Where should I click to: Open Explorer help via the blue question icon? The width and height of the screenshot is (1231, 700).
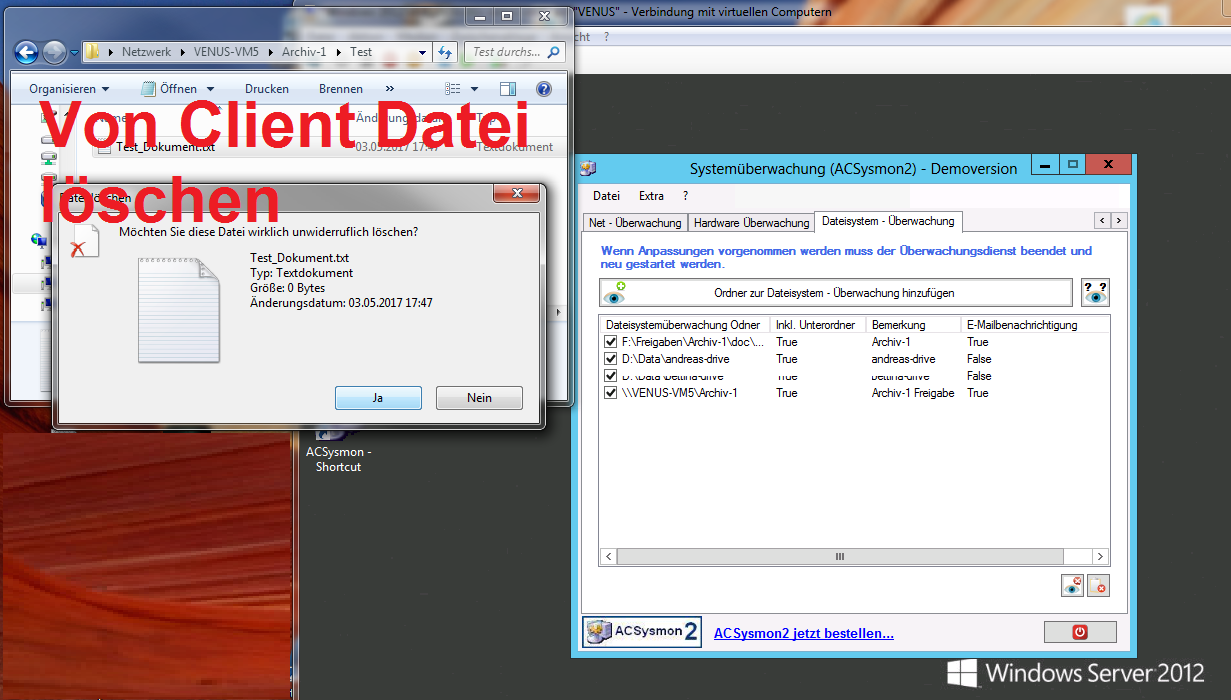pyautogui.click(x=544, y=89)
